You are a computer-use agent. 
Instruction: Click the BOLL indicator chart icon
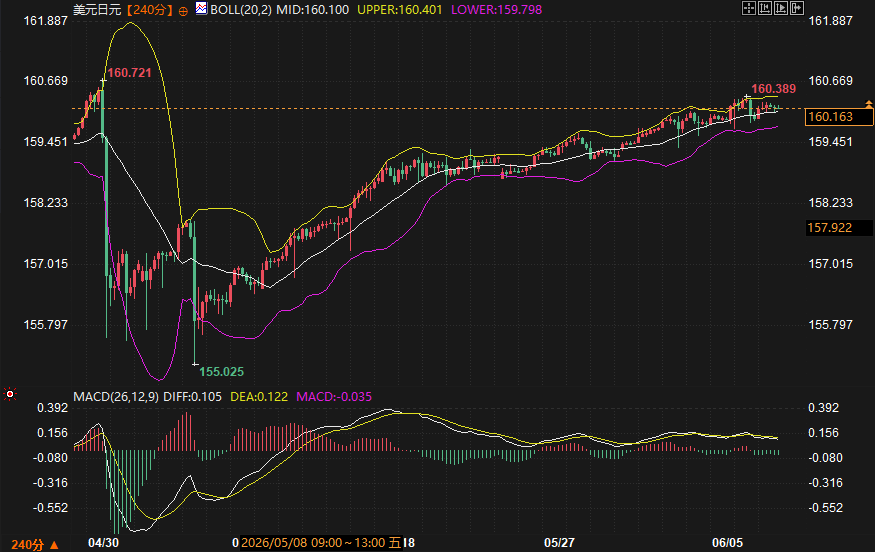tap(201, 8)
